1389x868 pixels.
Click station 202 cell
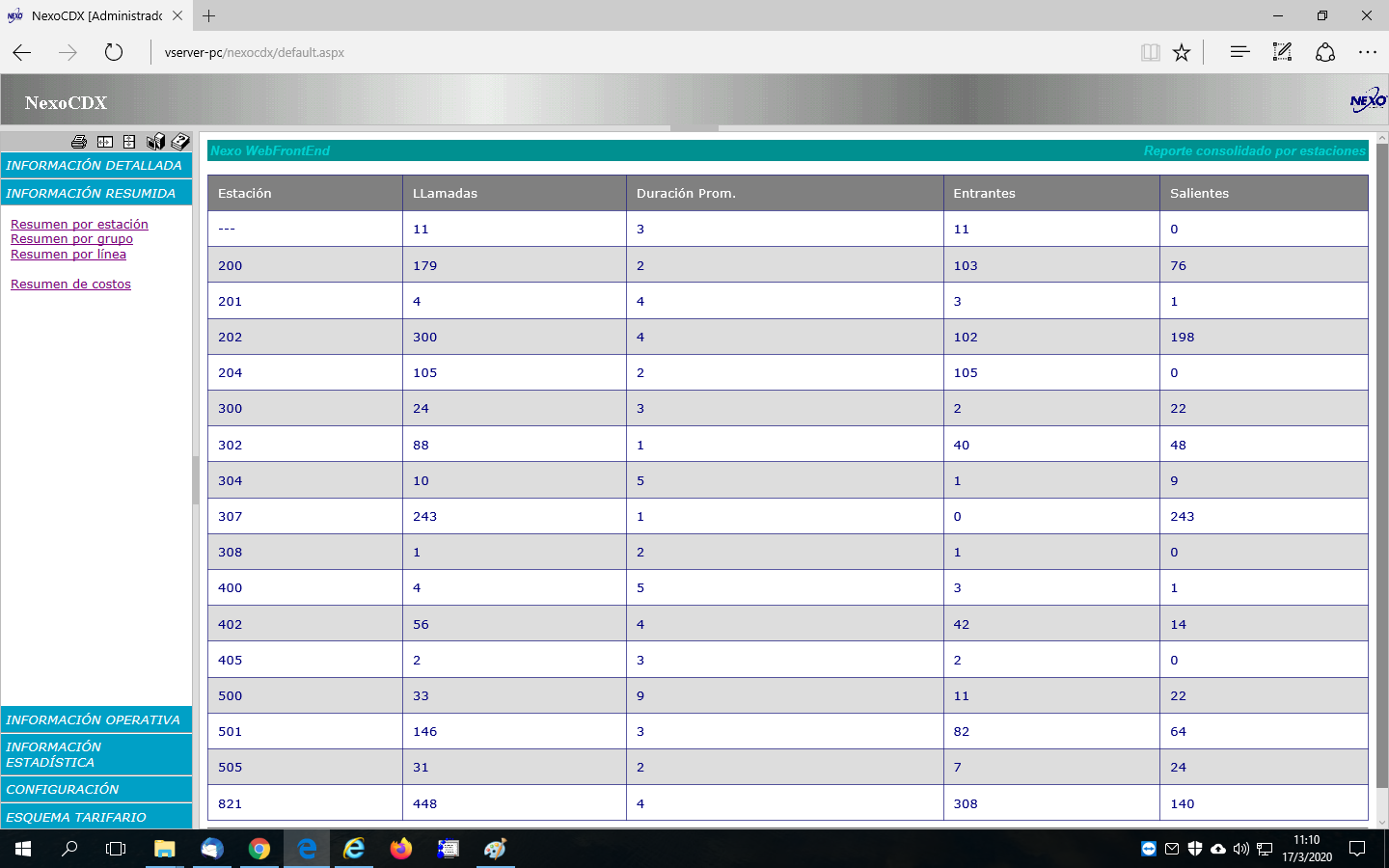coord(305,337)
